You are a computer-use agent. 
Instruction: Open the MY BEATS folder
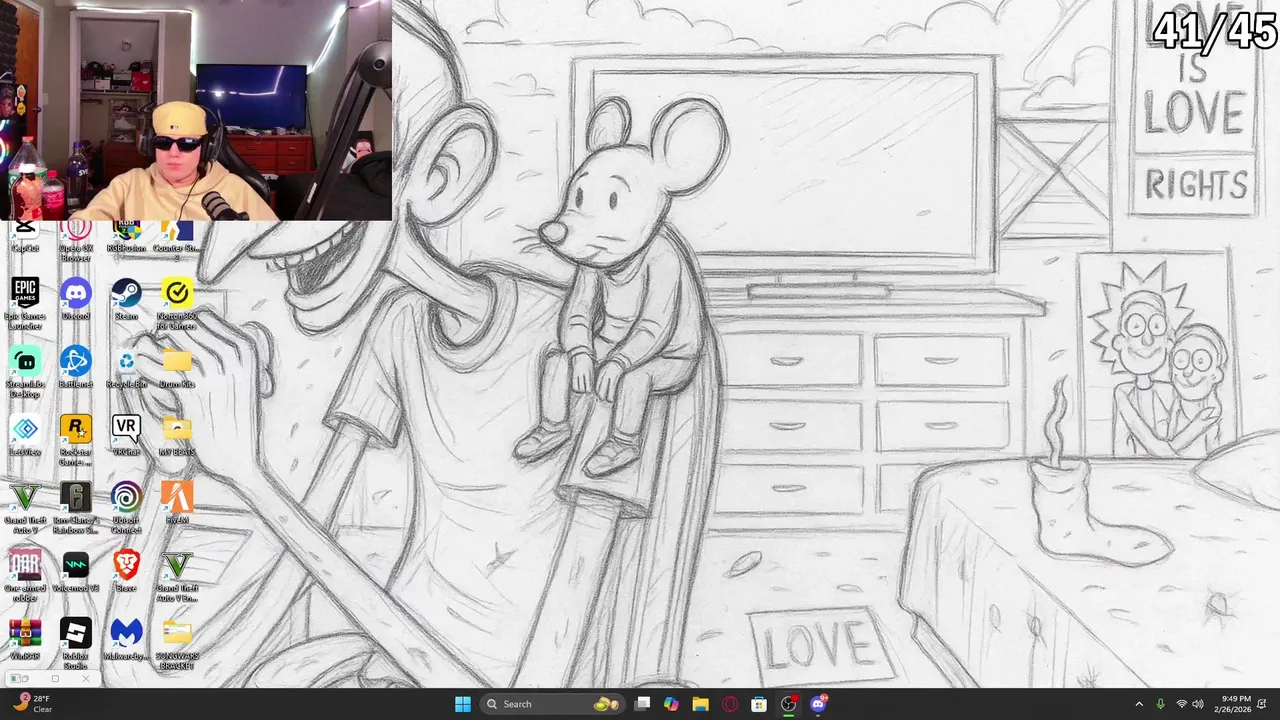pyautogui.click(x=177, y=435)
